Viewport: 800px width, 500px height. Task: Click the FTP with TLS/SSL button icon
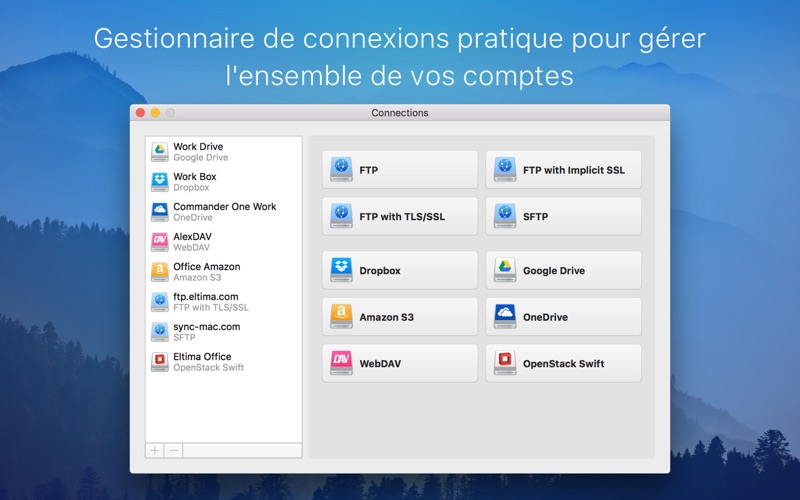(x=341, y=216)
